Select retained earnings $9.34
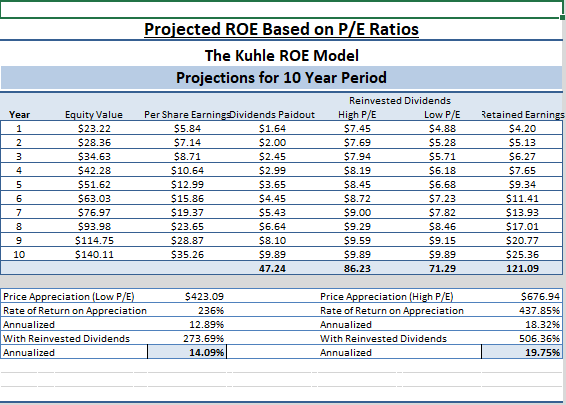566x405 pixels. (x=522, y=184)
